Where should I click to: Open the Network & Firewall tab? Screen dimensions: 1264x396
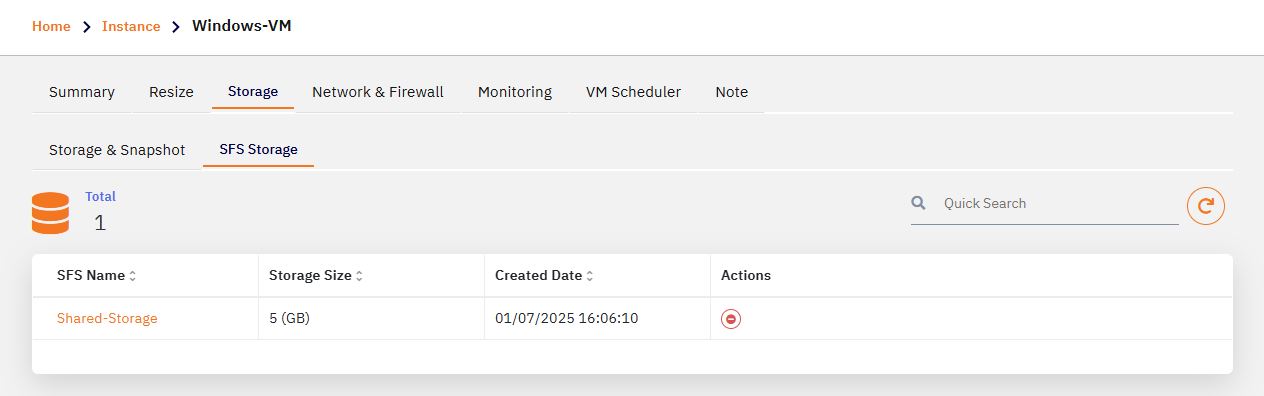click(x=378, y=92)
